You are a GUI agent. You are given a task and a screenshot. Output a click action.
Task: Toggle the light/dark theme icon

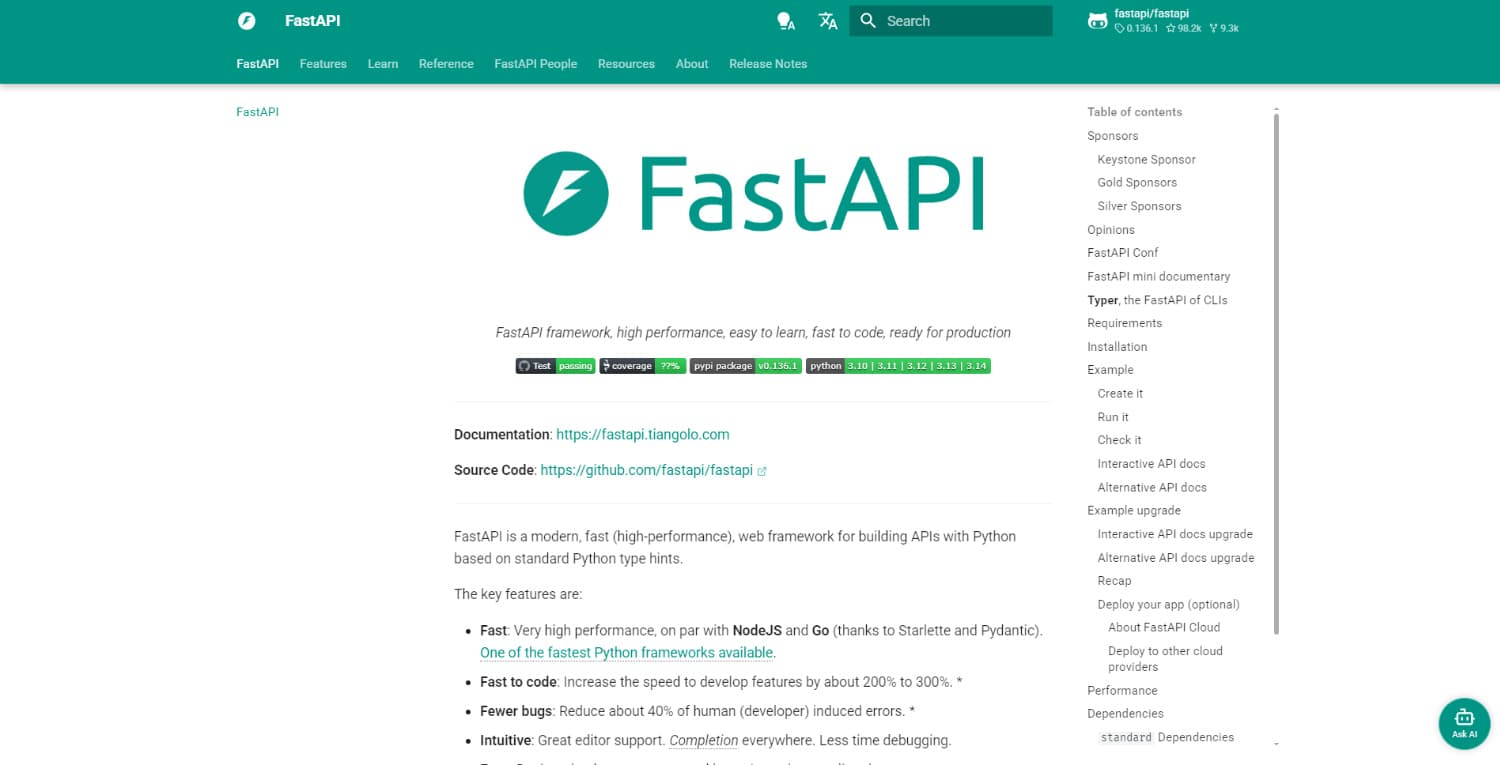[x=786, y=21]
